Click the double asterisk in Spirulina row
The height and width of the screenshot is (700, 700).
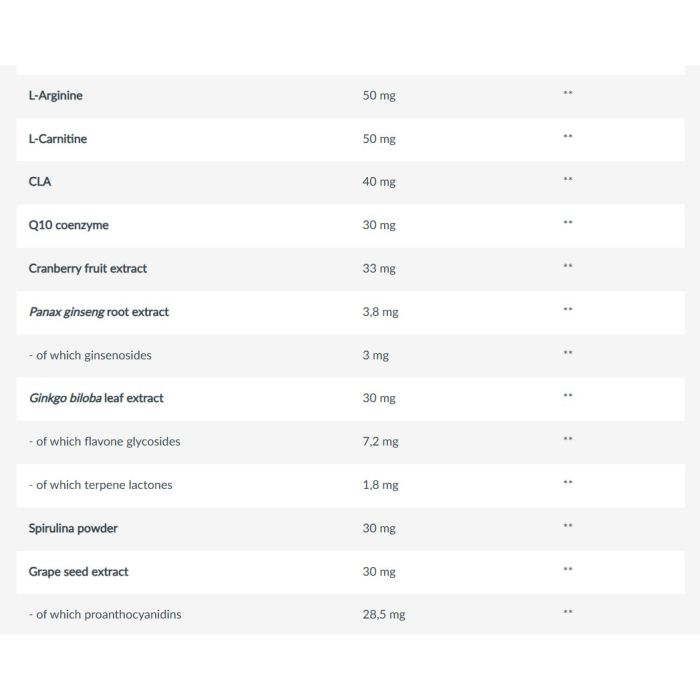coord(568,525)
